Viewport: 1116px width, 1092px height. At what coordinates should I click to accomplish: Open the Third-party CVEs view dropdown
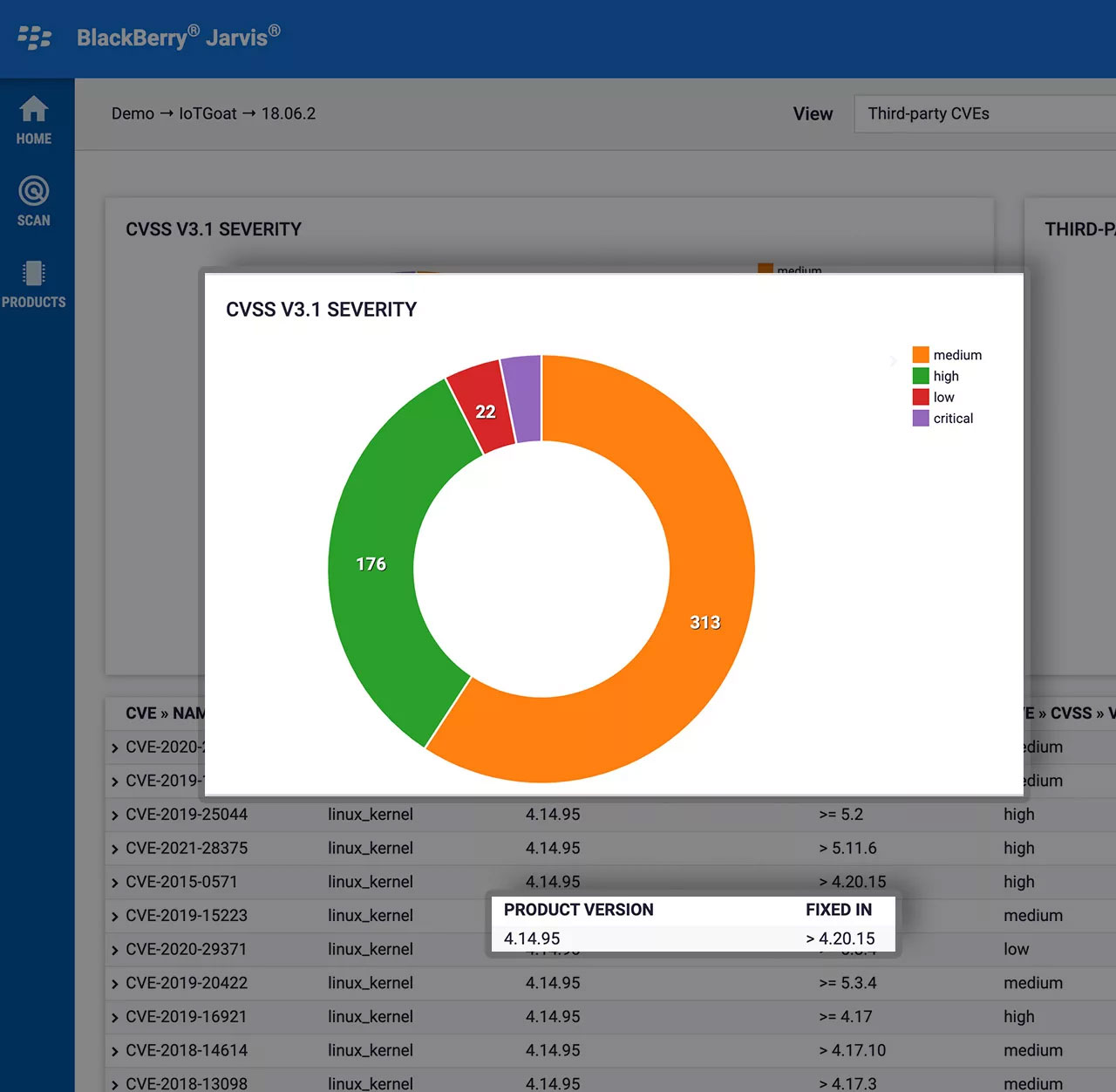point(985,113)
